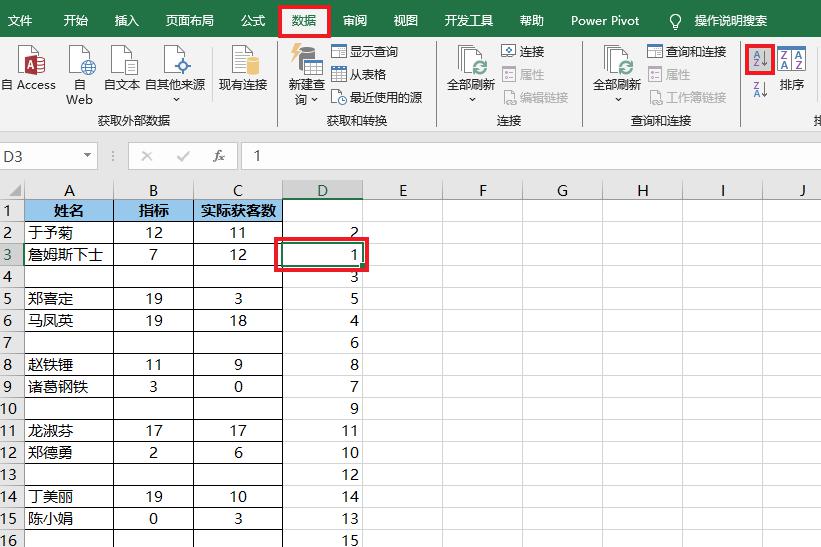
Task: Select cell containing 丁美丽
Action: tap(69, 496)
